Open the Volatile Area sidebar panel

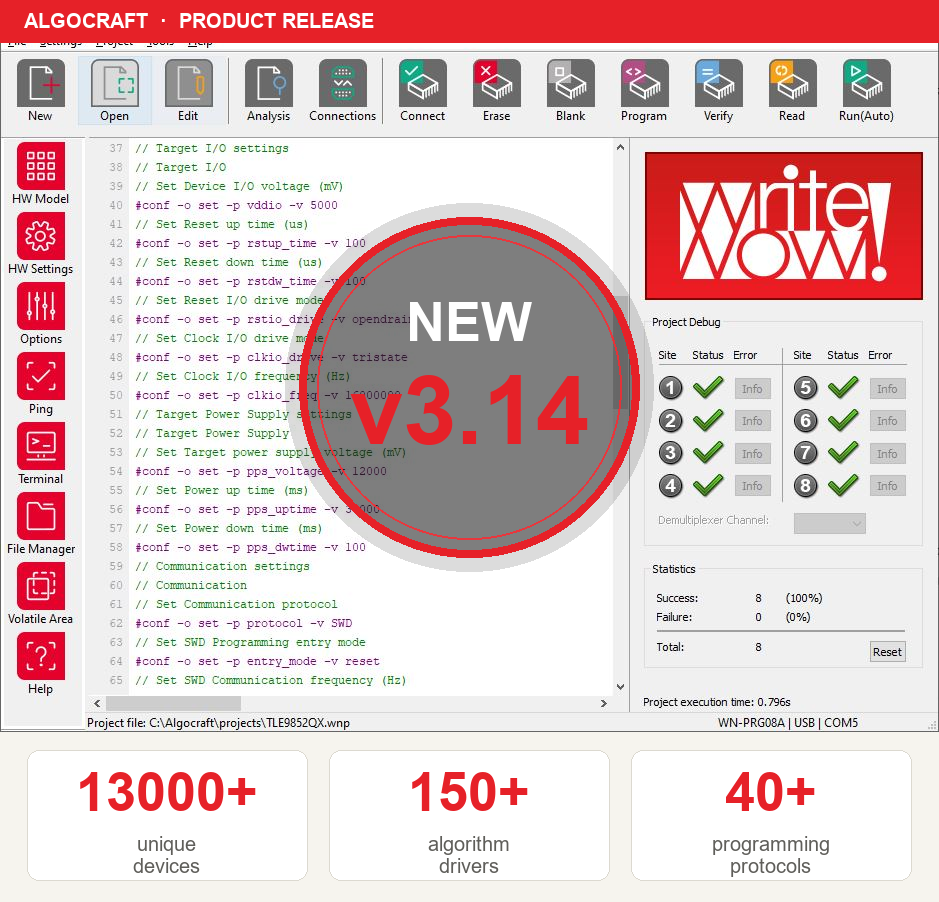tap(41, 586)
